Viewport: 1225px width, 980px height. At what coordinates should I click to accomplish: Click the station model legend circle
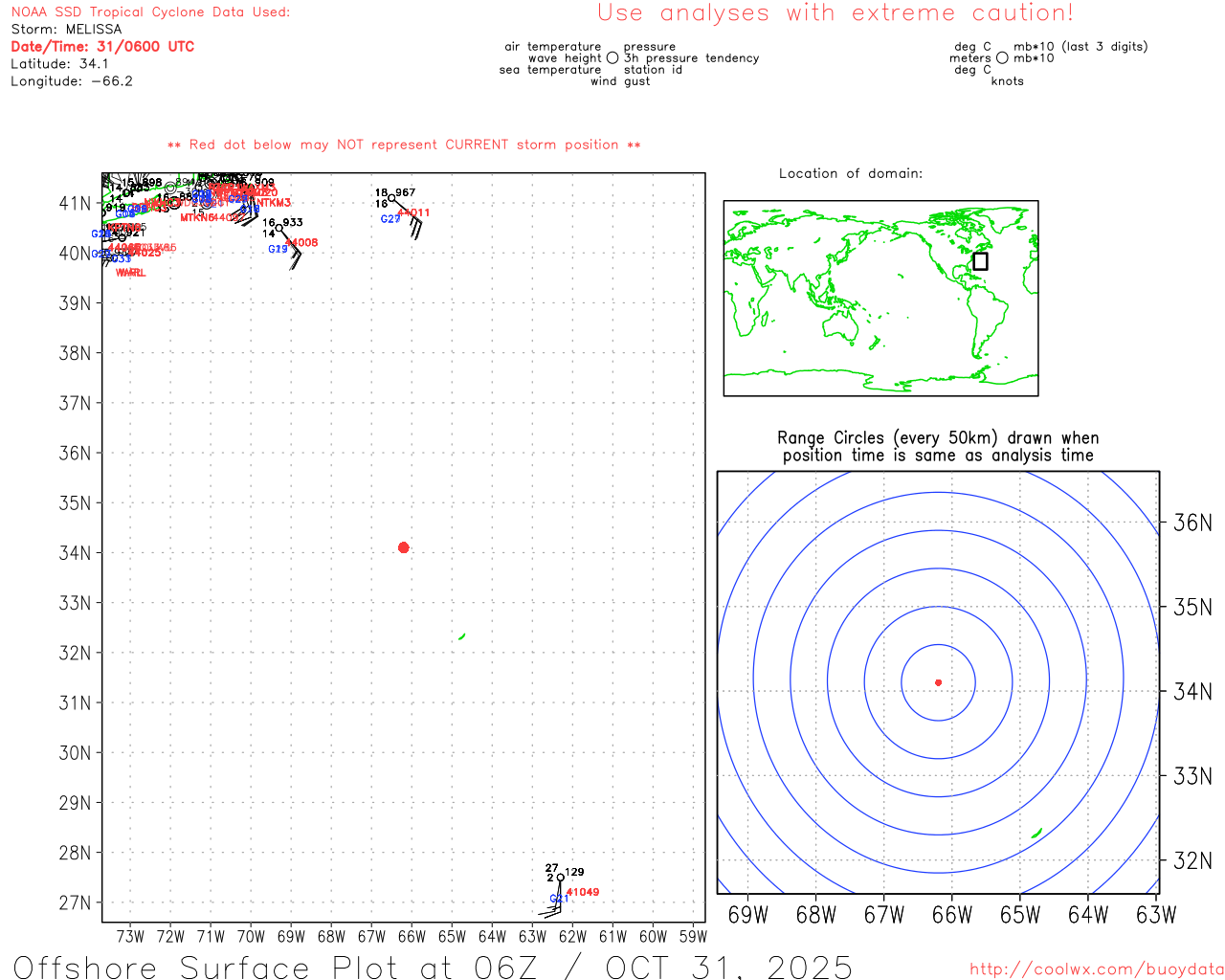tap(612, 58)
